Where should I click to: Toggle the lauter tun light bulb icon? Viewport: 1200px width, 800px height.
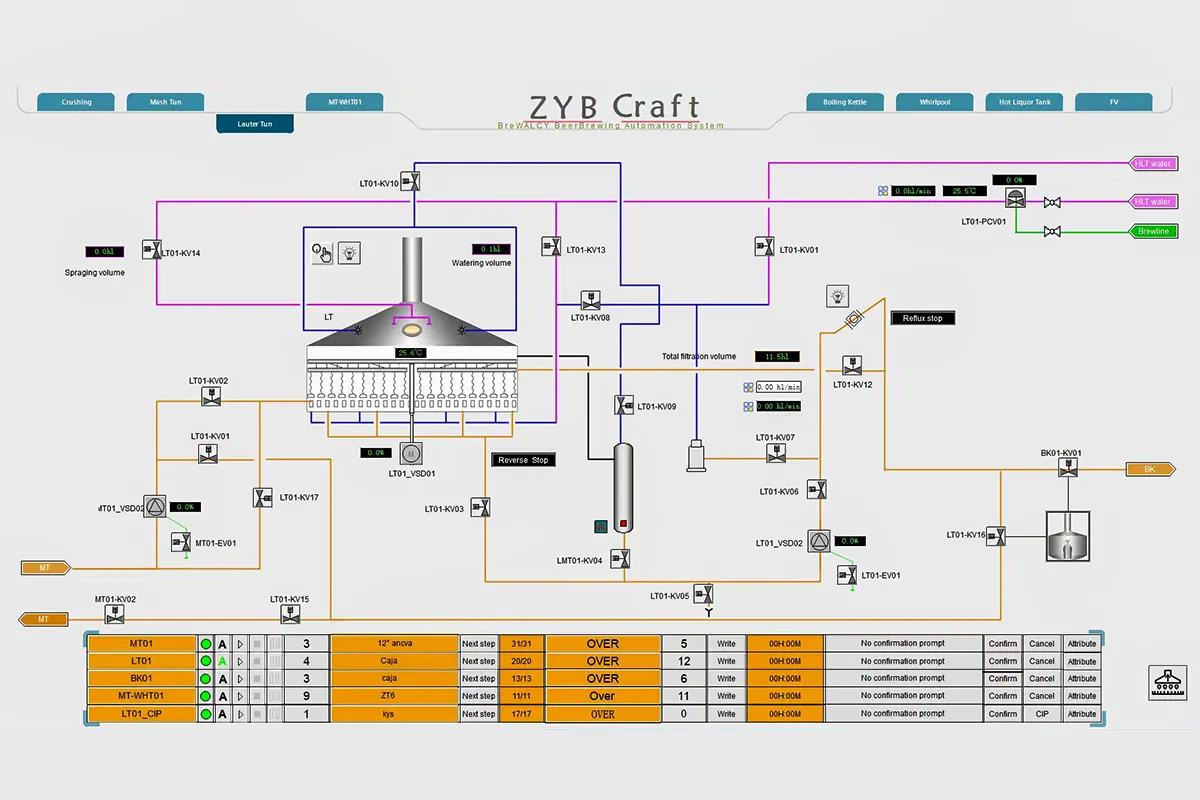tap(349, 252)
